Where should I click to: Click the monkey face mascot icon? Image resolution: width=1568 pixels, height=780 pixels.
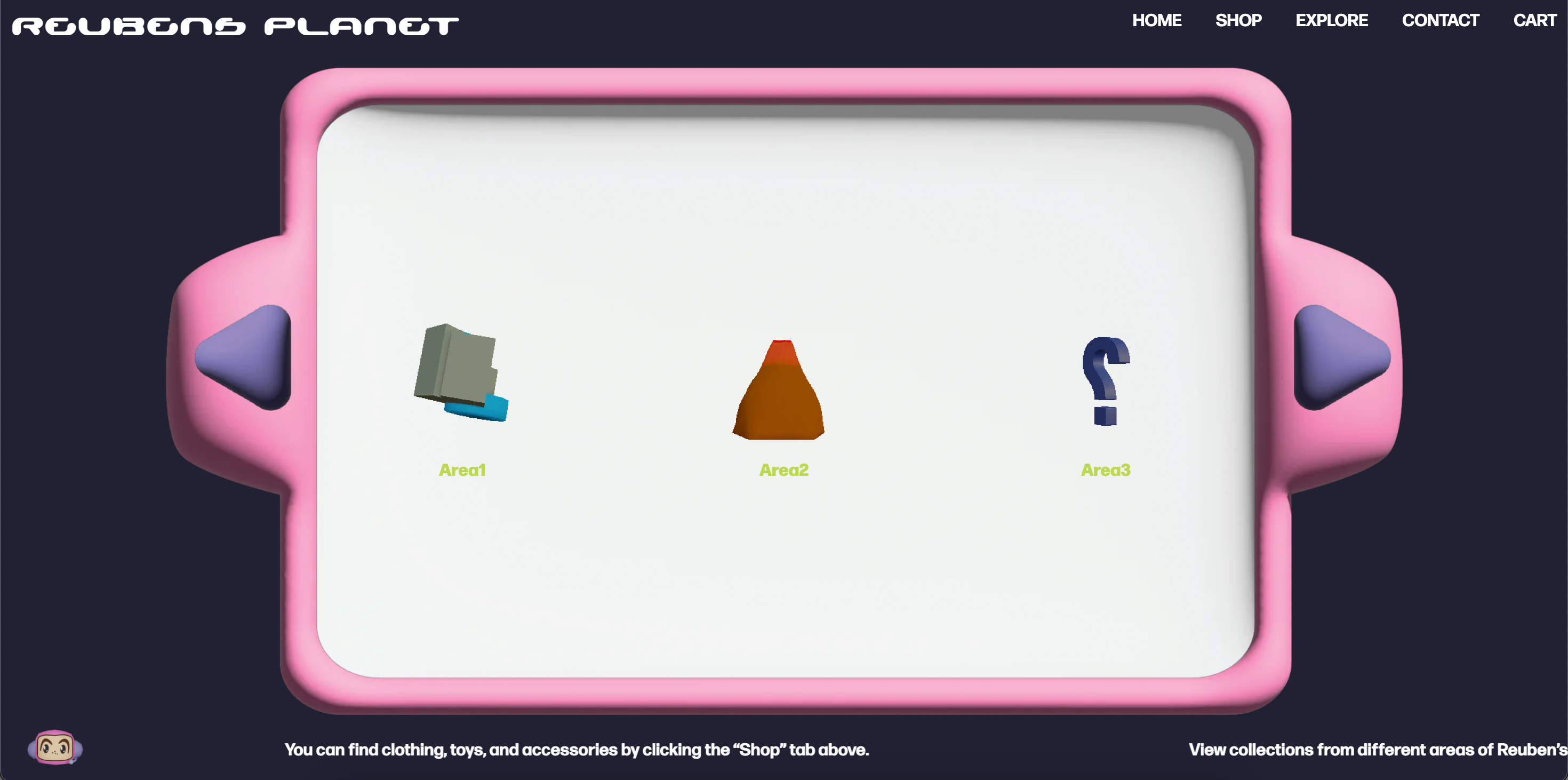pos(55,747)
